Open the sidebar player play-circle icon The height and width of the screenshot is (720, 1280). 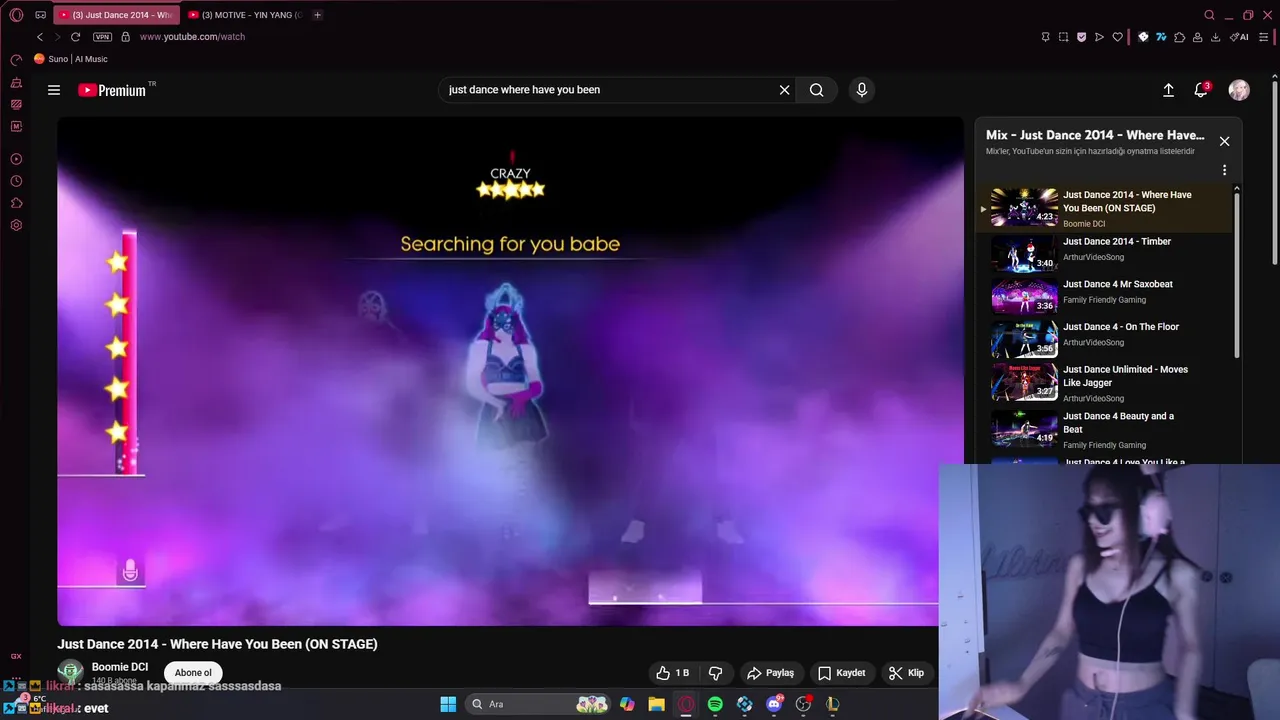tap(16, 159)
